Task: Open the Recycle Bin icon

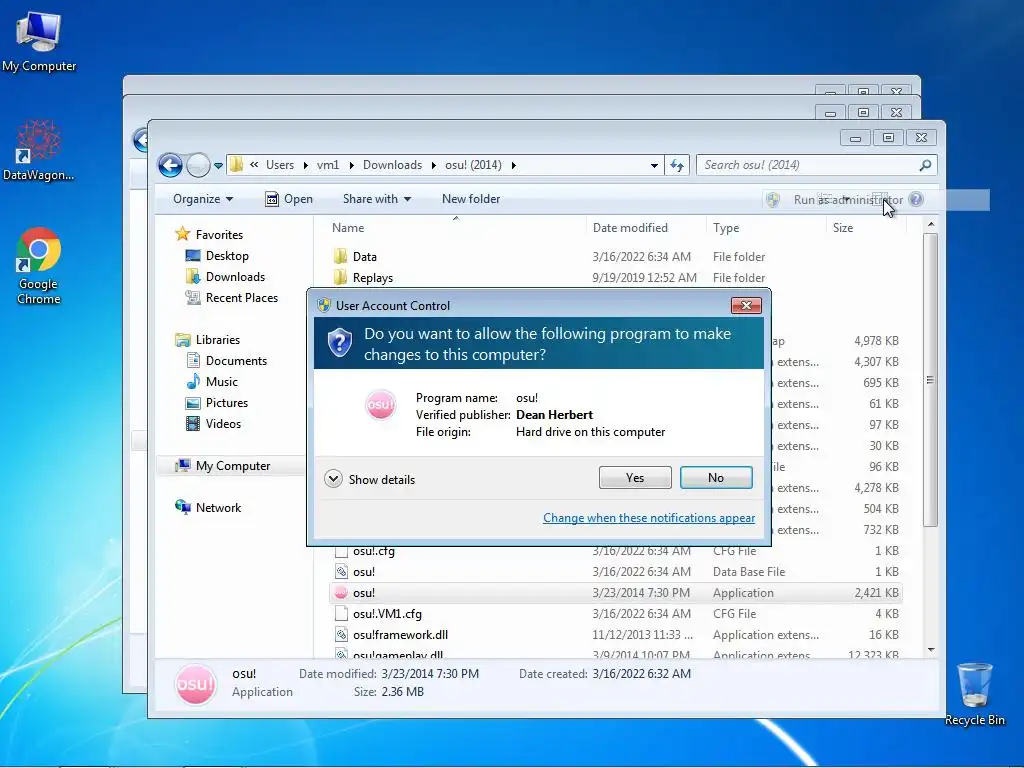Action: (x=974, y=694)
